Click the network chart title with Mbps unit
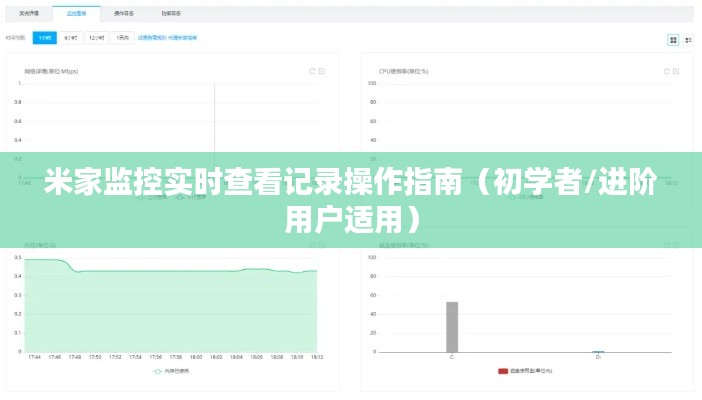 point(51,71)
